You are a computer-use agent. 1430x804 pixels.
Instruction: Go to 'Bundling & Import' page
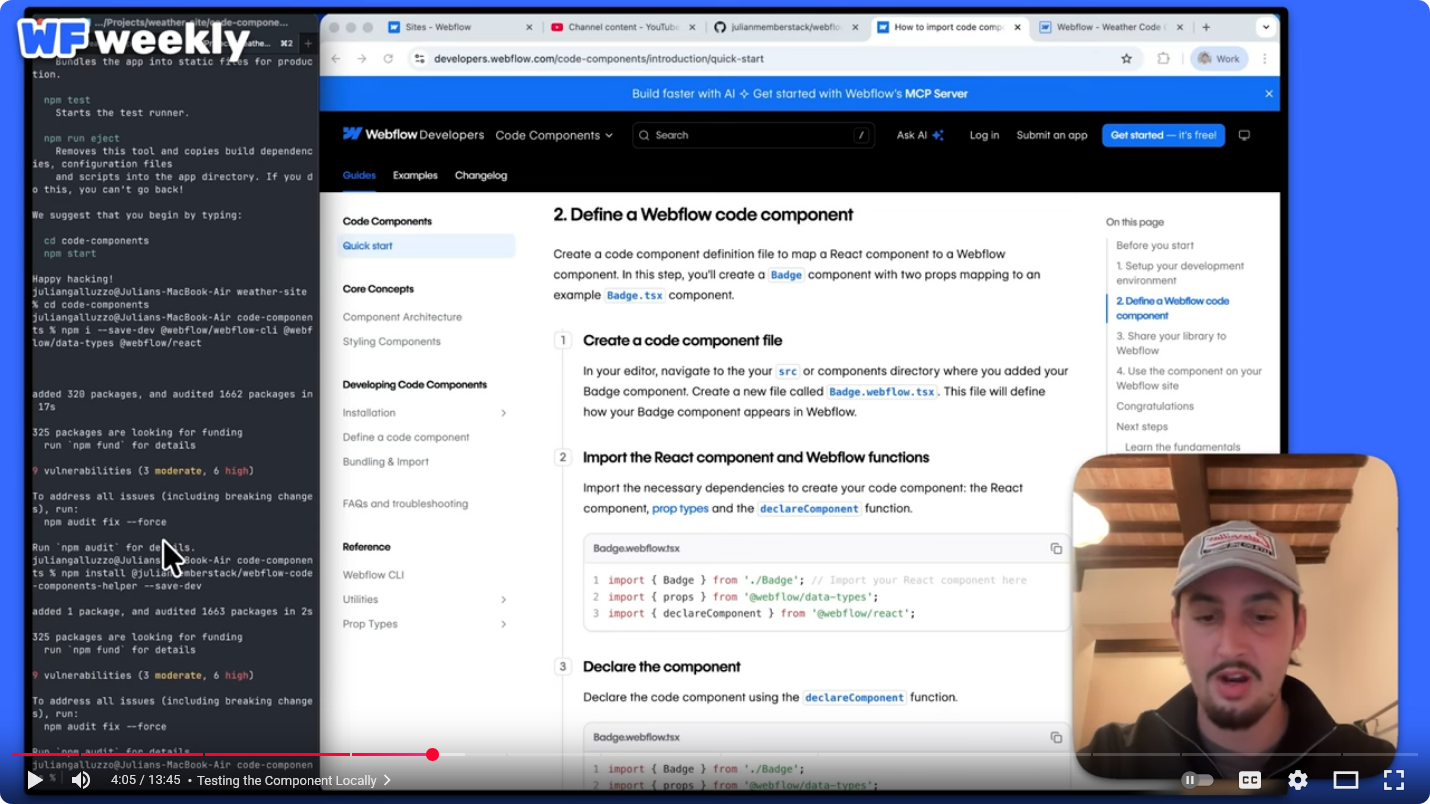coord(385,462)
